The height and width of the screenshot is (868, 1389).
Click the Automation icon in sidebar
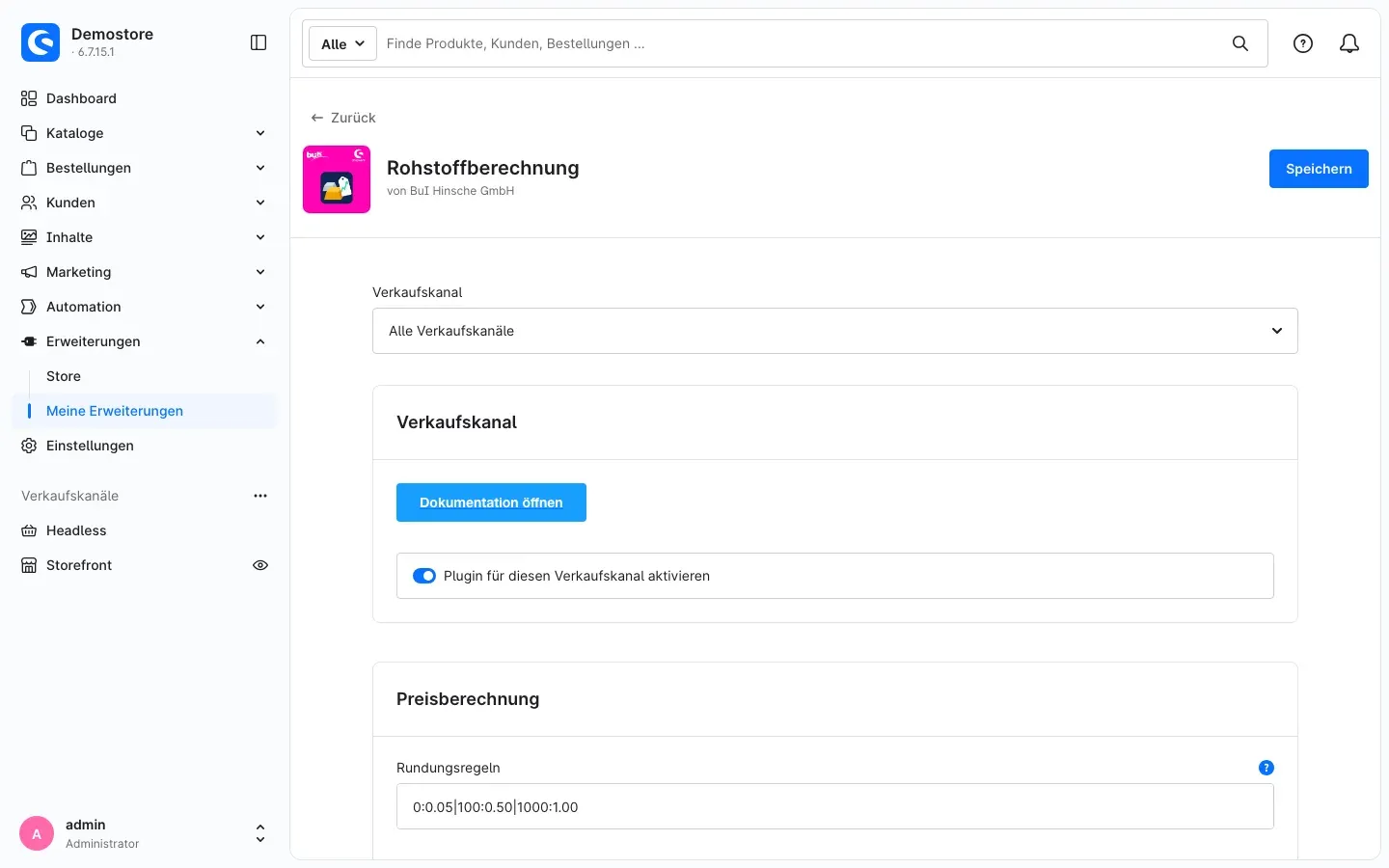[29, 307]
